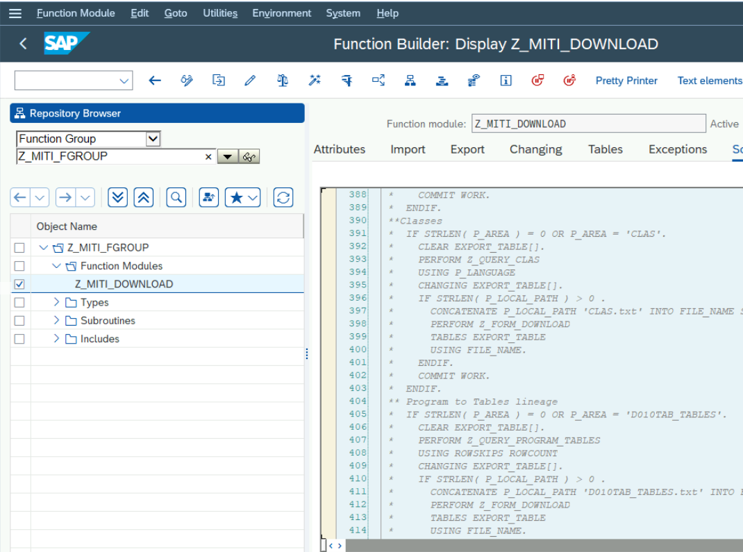Click the first red breakpoint icon
The image size is (743, 552).
[537, 81]
